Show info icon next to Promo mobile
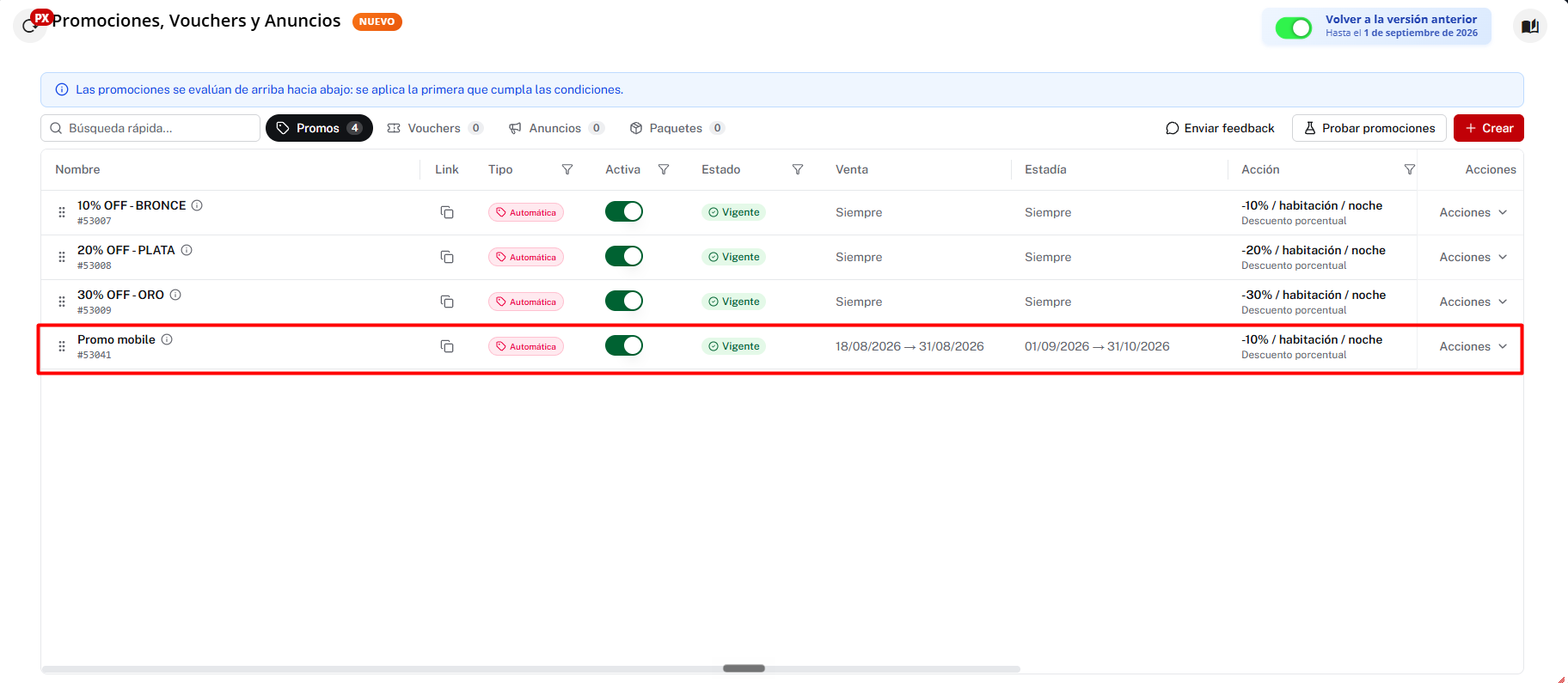Image resolution: width=1568 pixels, height=683 pixels. [167, 339]
